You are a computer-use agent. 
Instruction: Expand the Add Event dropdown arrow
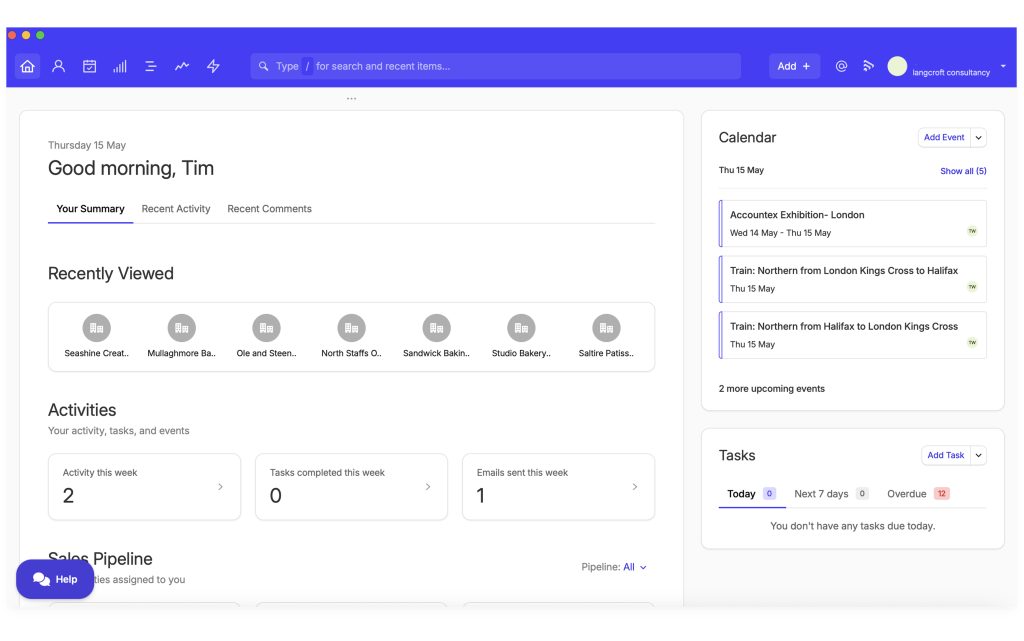[x=978, y=138]
